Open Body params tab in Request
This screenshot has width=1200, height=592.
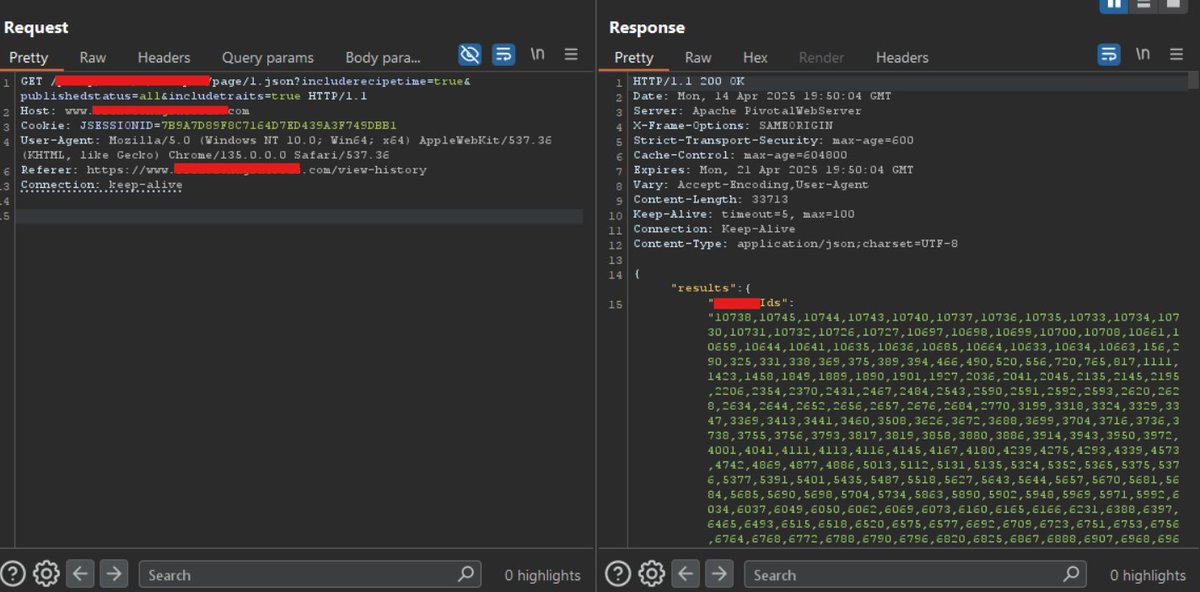tap(383, 58)
